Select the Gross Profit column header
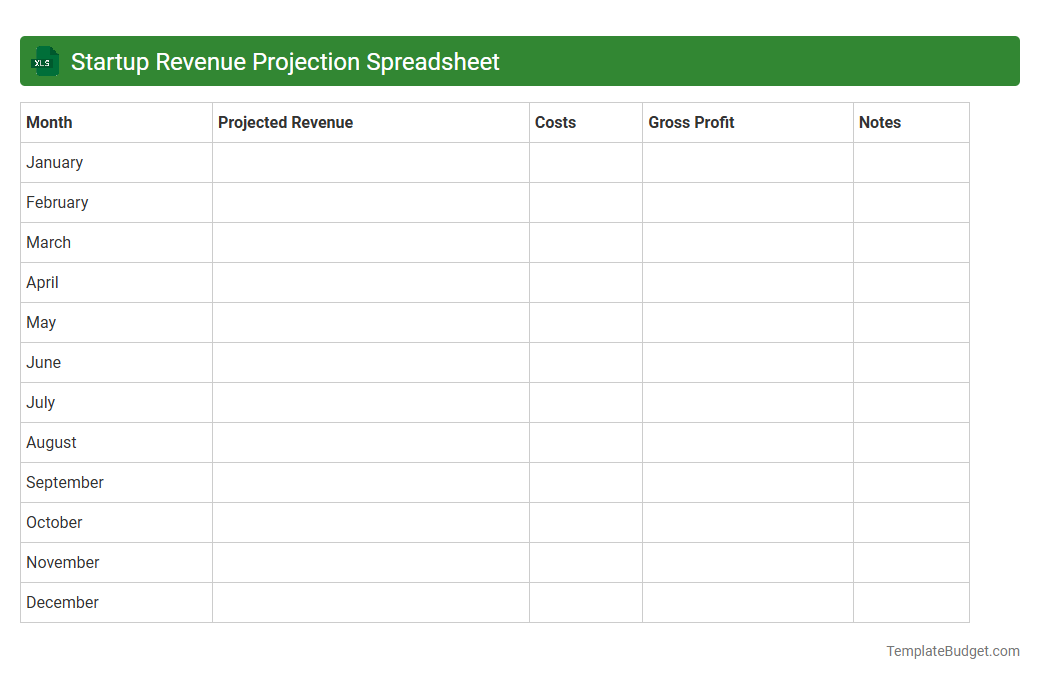 click(691, 122)
